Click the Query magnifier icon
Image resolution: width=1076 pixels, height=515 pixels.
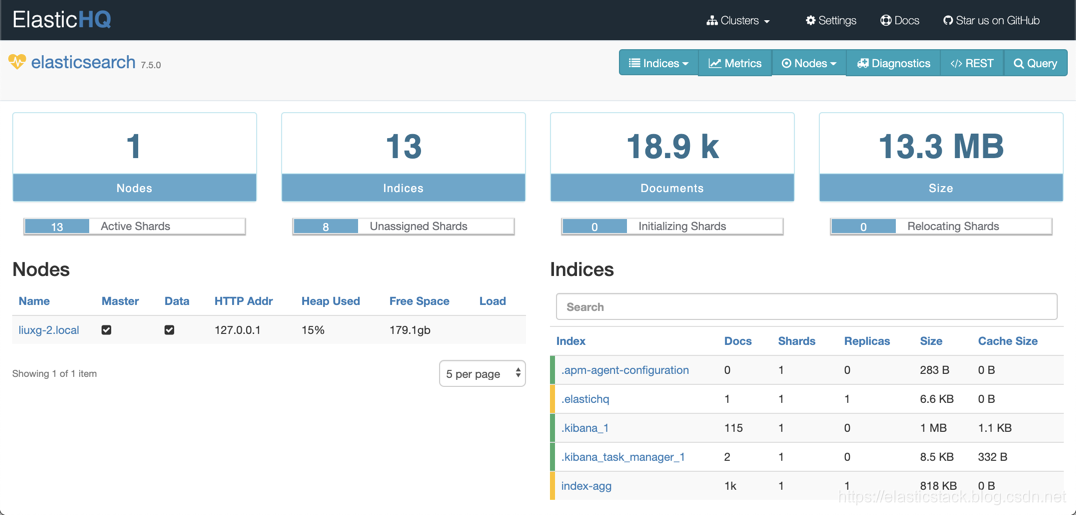(x=1019, y=63)
